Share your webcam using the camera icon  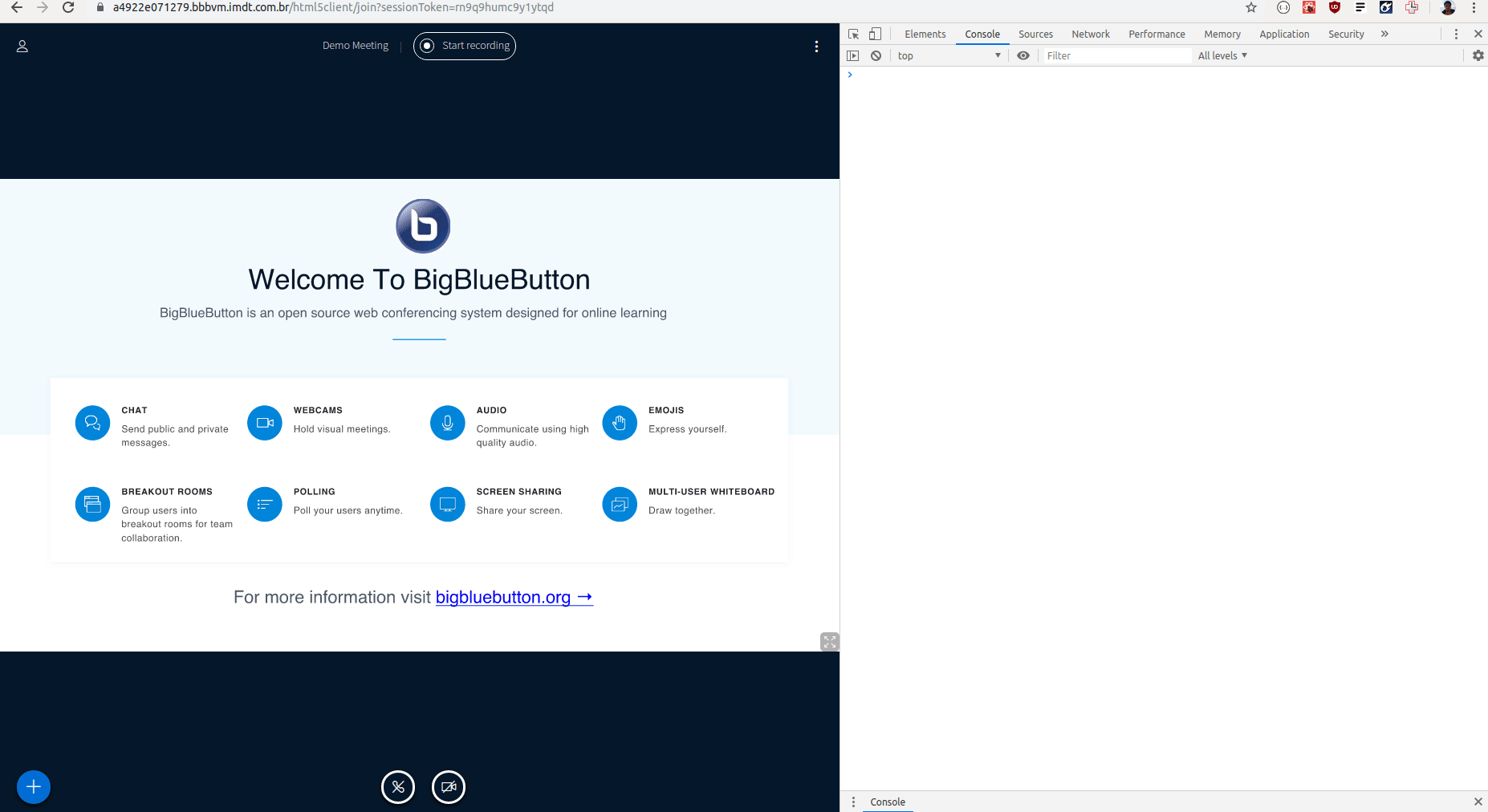tap(449, 787)
